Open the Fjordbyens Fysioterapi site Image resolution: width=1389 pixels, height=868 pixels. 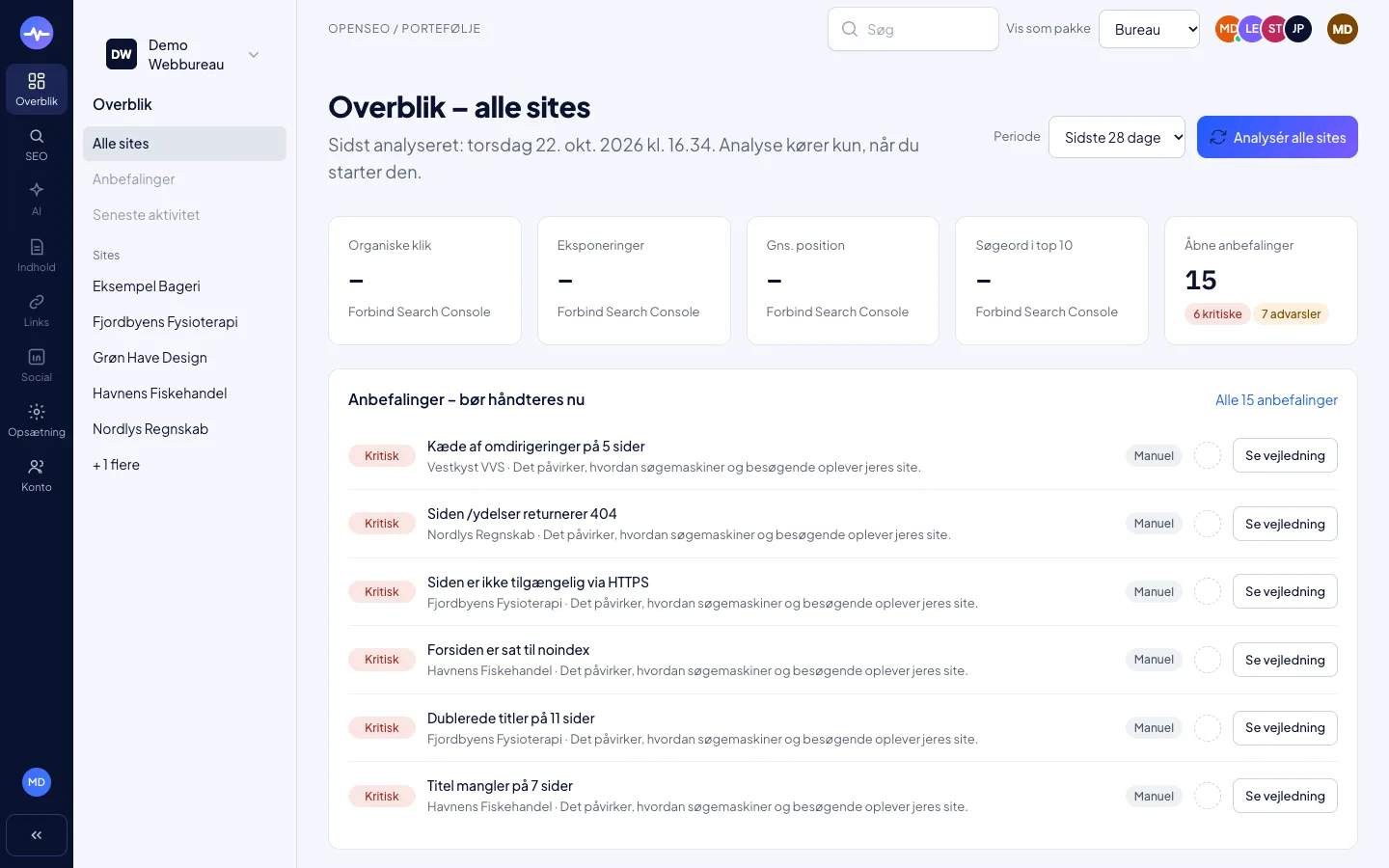coord(184,322)
